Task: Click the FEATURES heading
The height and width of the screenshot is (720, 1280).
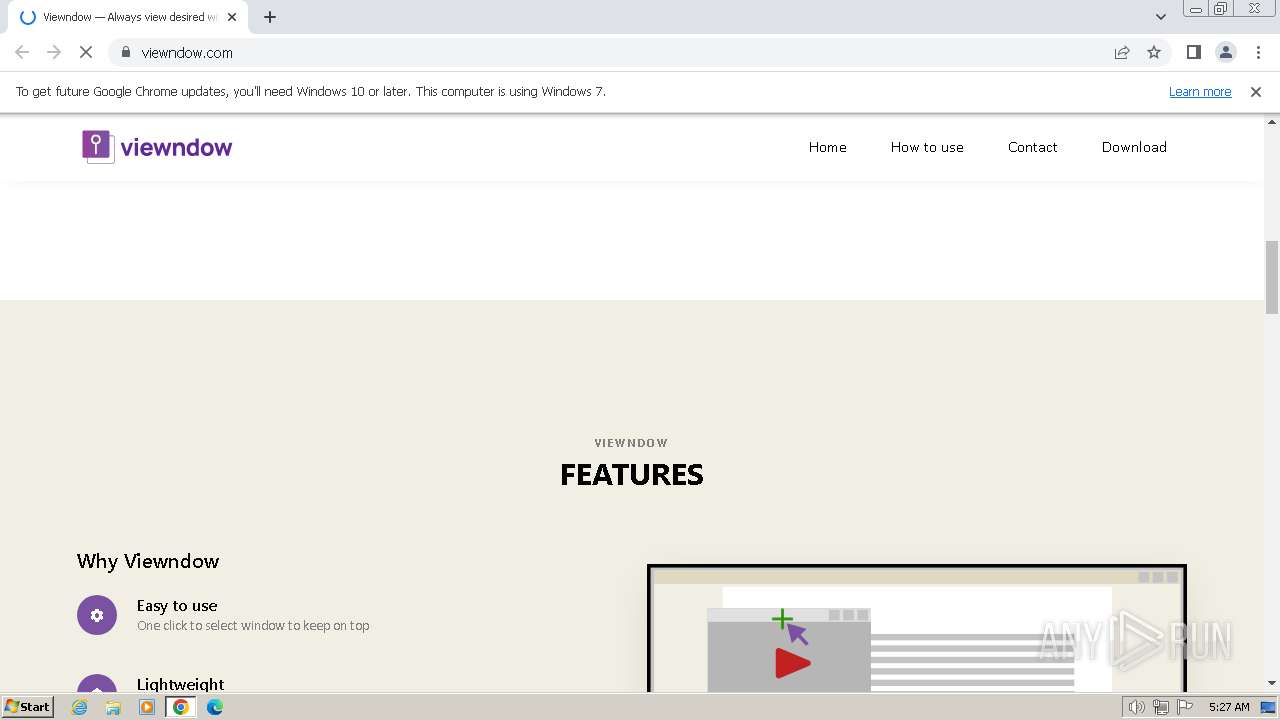Action: pos(632,474)
